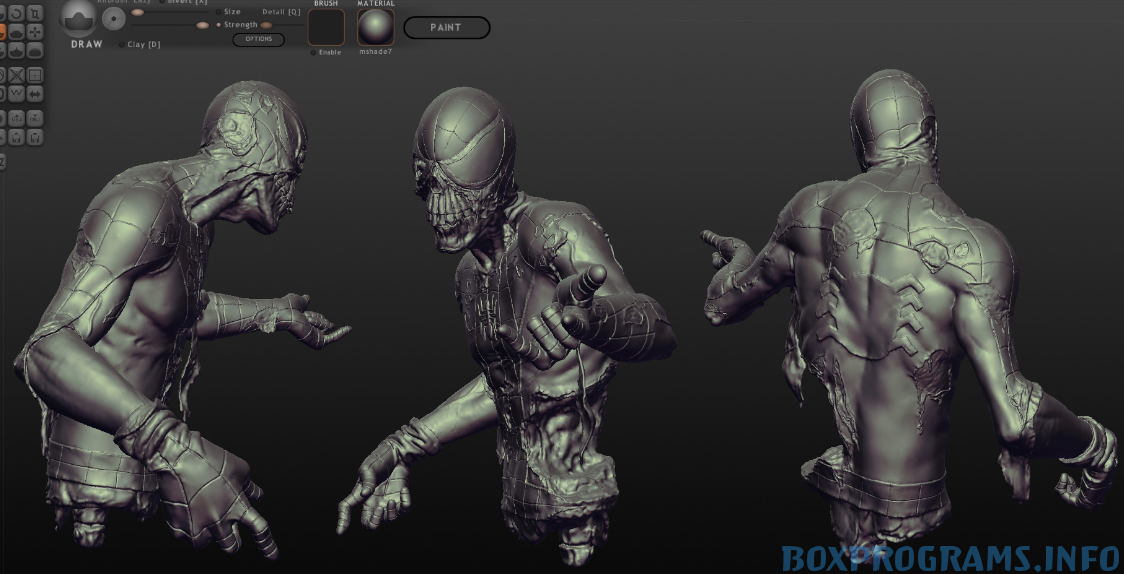Toggle the Symmetry double-arrow icon
The height and width of the screenshot is (574, 1124).
34,94
